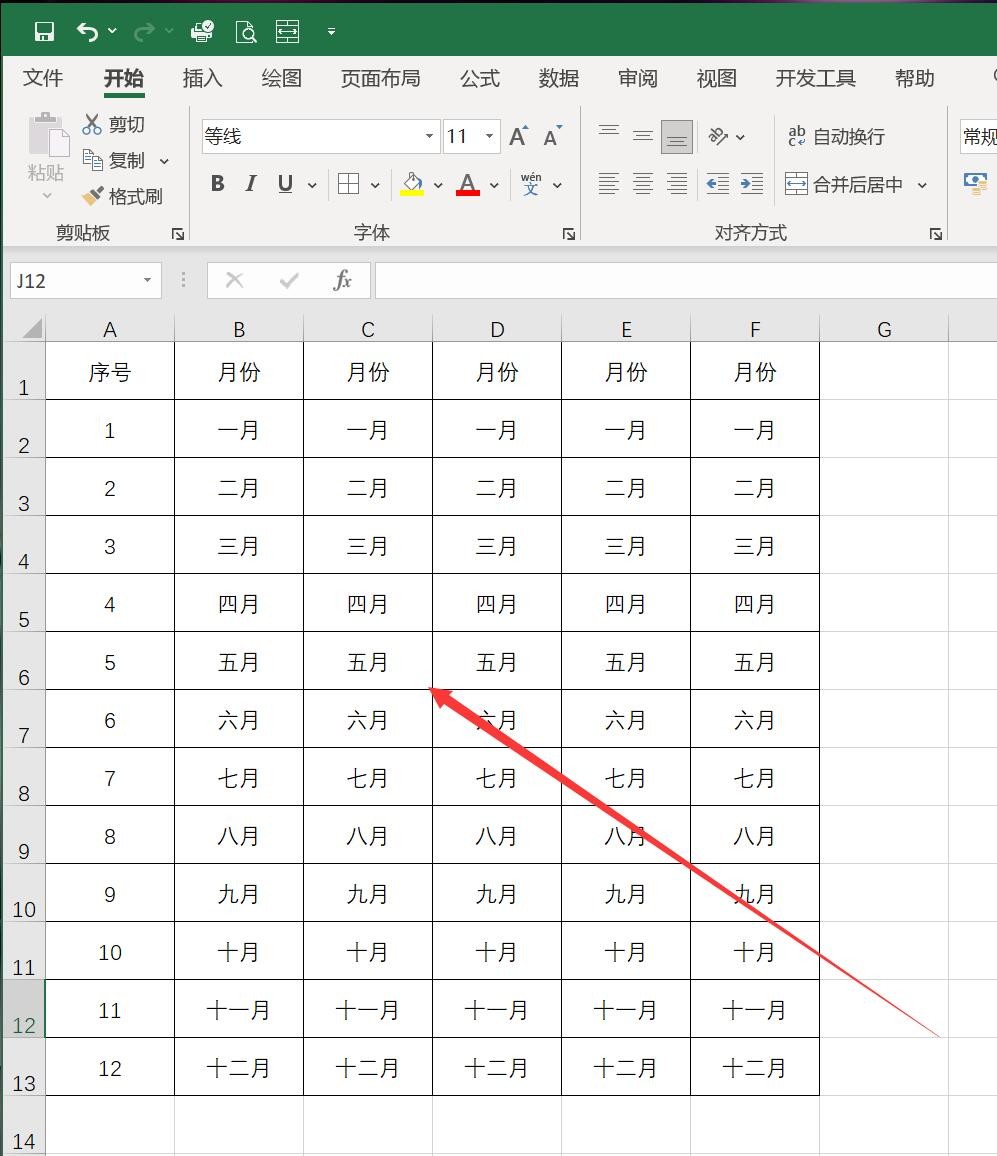Save the workbook via Quick Access toolbar
Image resolution: width=997 pixels, height=1156 pixels.
click(x=44, y=31)
